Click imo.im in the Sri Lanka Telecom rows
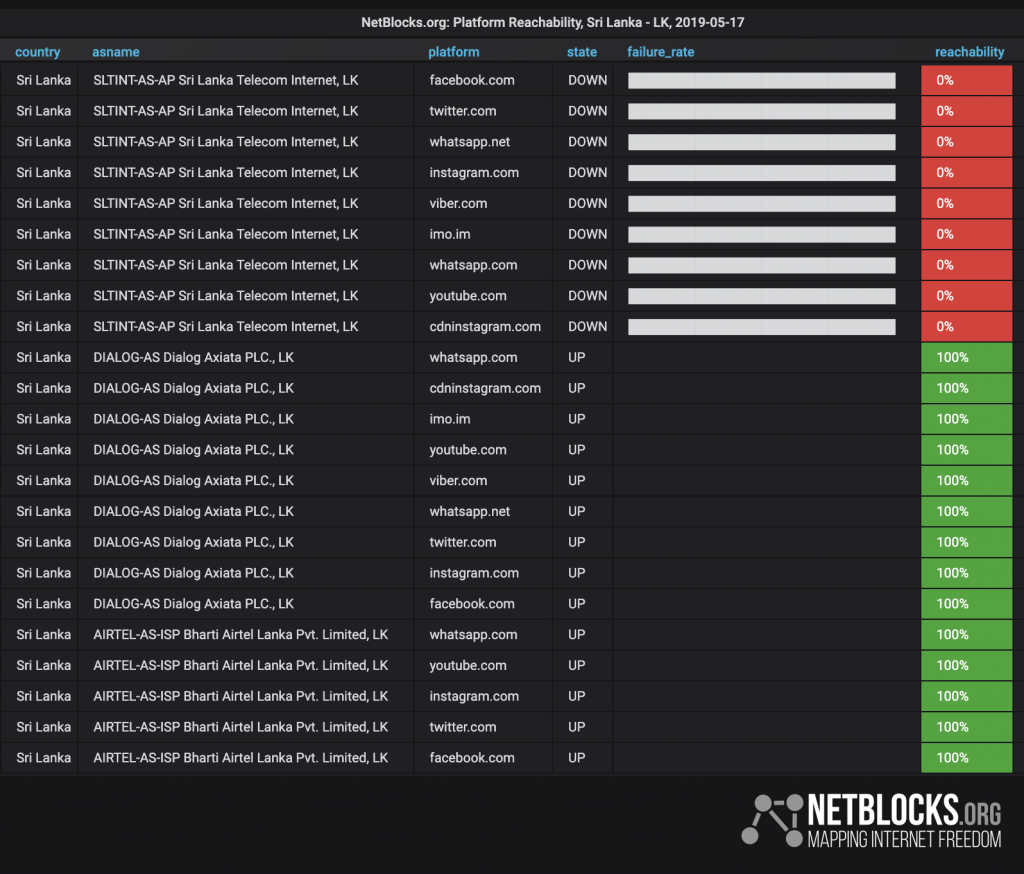Screen dimensions: 1024x874 click(449, 234)
